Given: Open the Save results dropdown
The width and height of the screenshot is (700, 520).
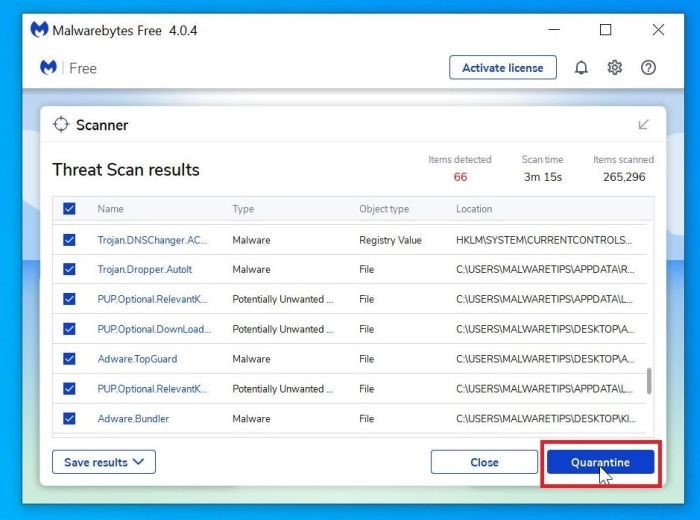Looking at the screenshot, I should (x=104, y=462).
